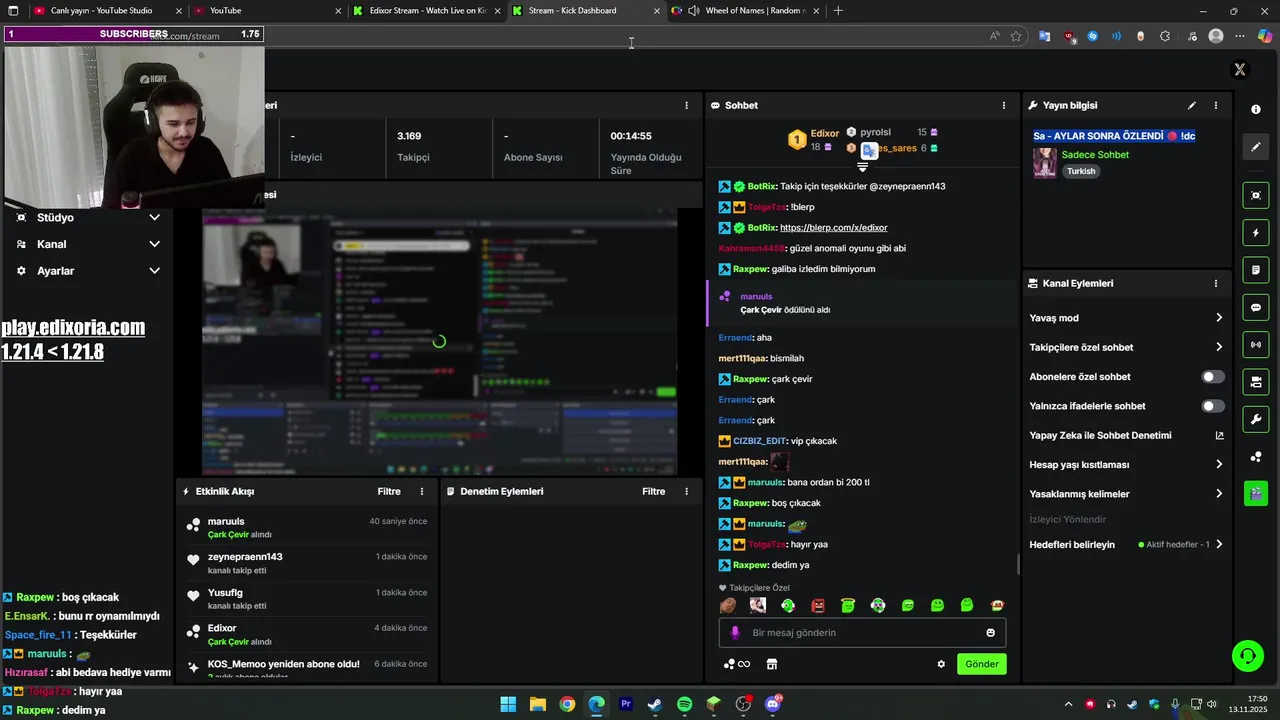Image resolution: width=1280 pixels, height=720 pixels.
Task: Expand the Stüdyo sidebar section
Action: [x=154, y=217]
